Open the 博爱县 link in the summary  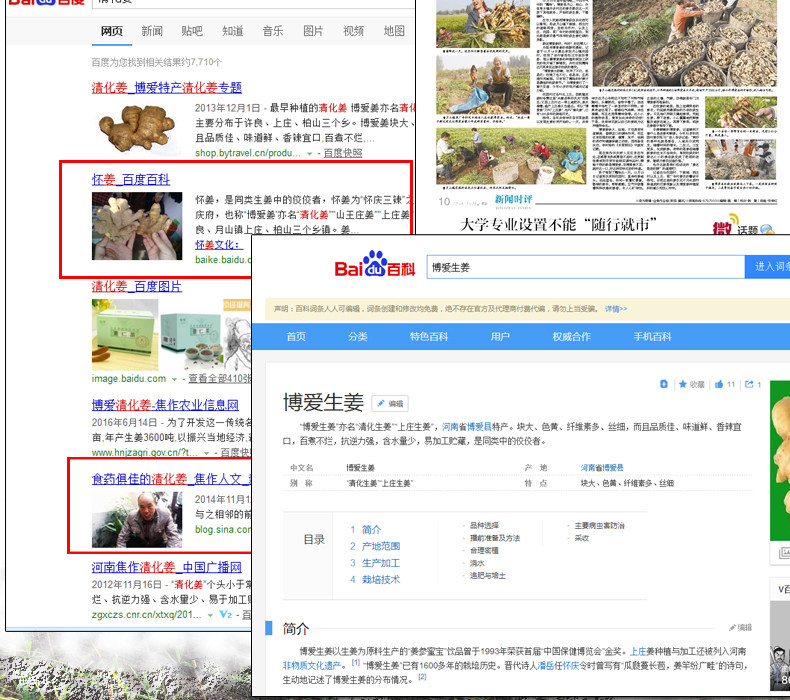click(x=480, y=427)
